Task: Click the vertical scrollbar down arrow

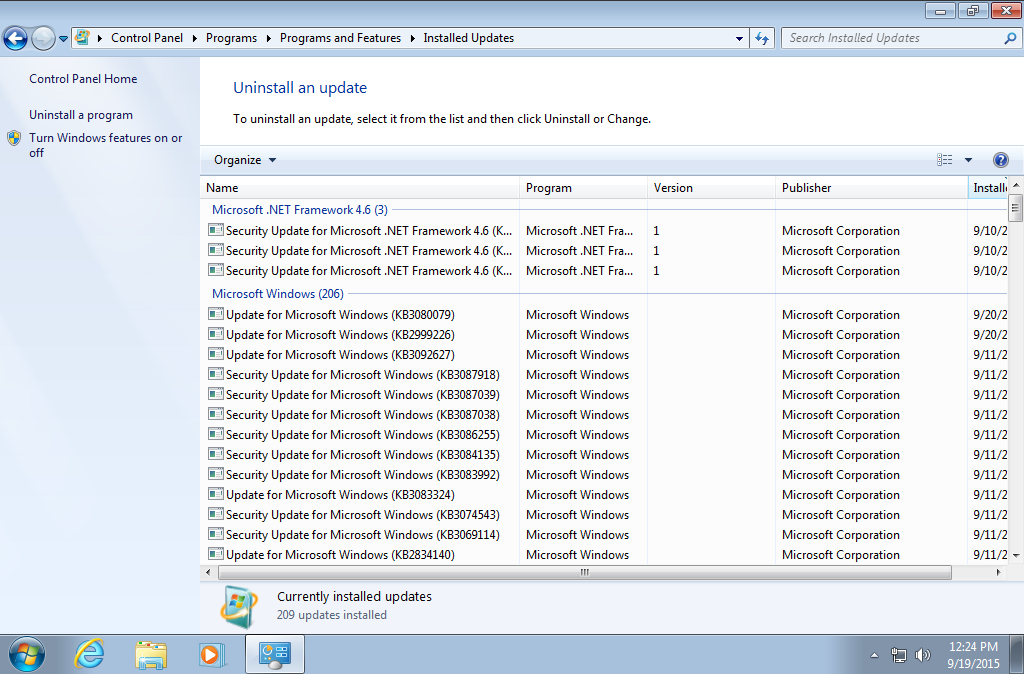Action: 1016,556
